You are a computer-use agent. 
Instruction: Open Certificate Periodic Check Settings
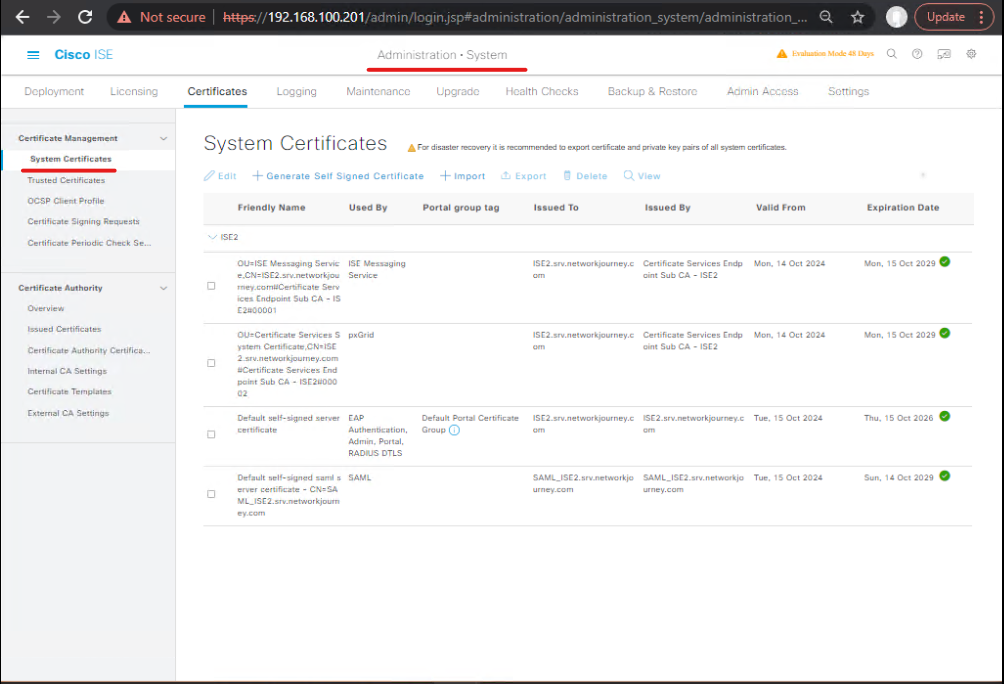pyautogui.click(x=89, y=243)
